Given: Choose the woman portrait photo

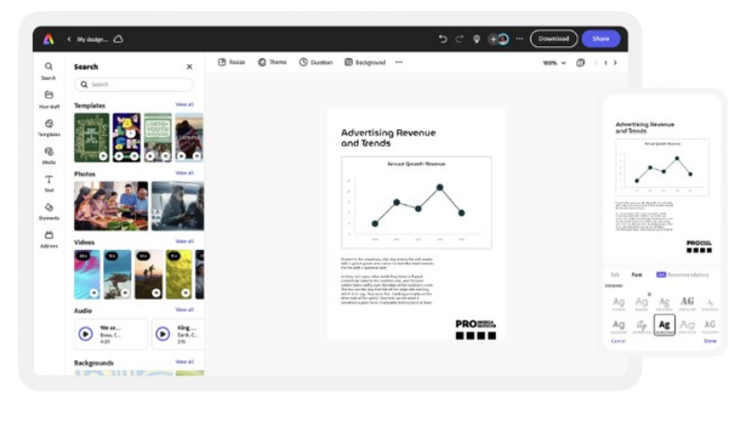Looking at the screenshot, I should tap(177, 206).
